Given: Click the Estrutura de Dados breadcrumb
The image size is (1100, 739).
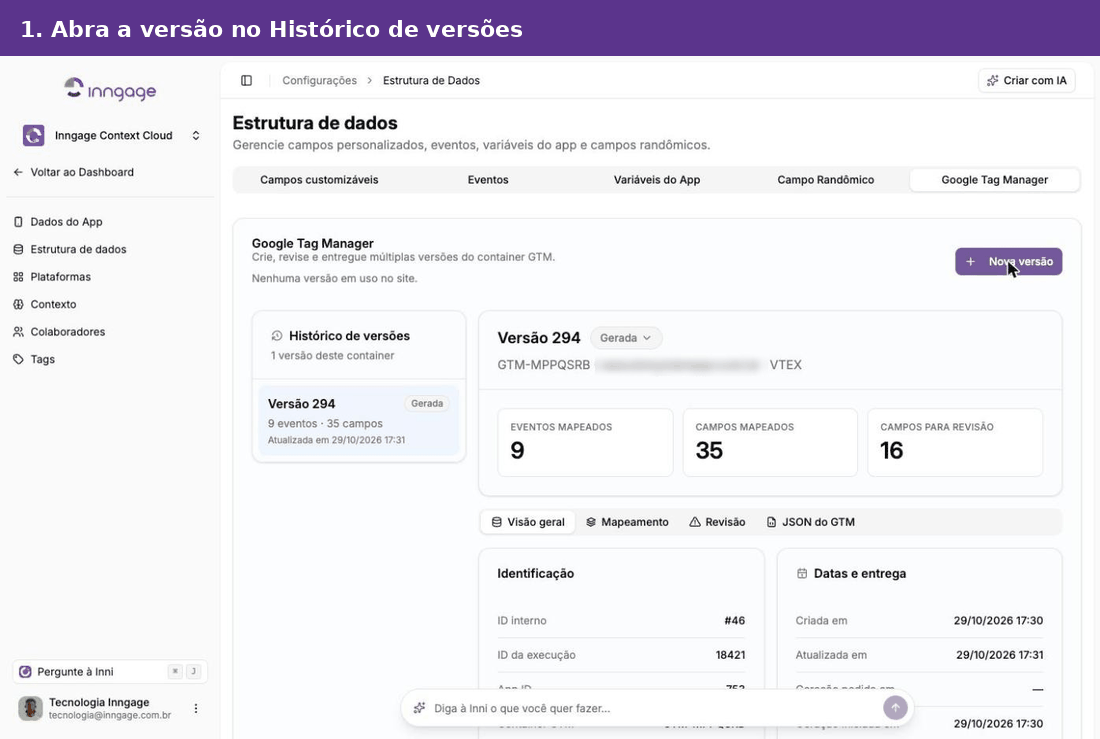Looking at the screenshot, I should 431,81.
